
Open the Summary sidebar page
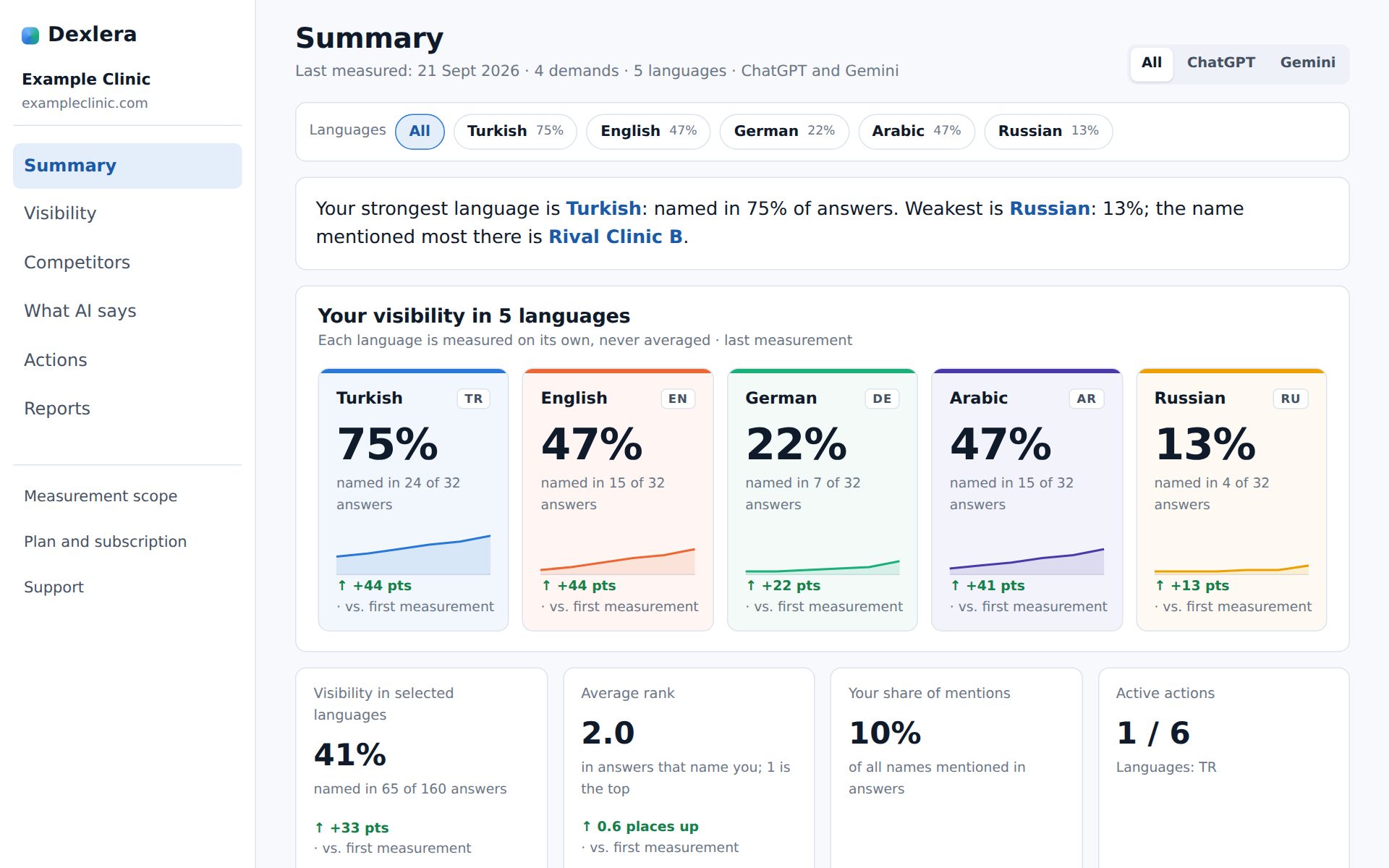coord(127,166)
